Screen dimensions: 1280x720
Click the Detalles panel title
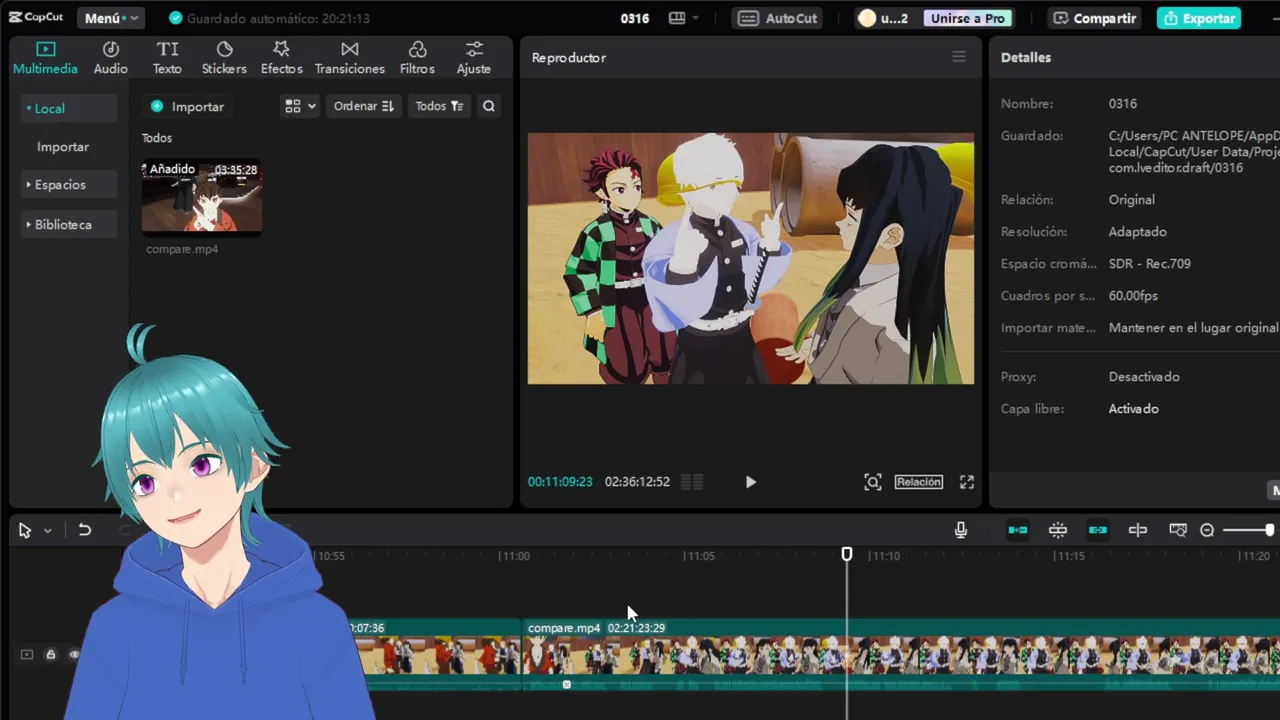point(1026,57)
